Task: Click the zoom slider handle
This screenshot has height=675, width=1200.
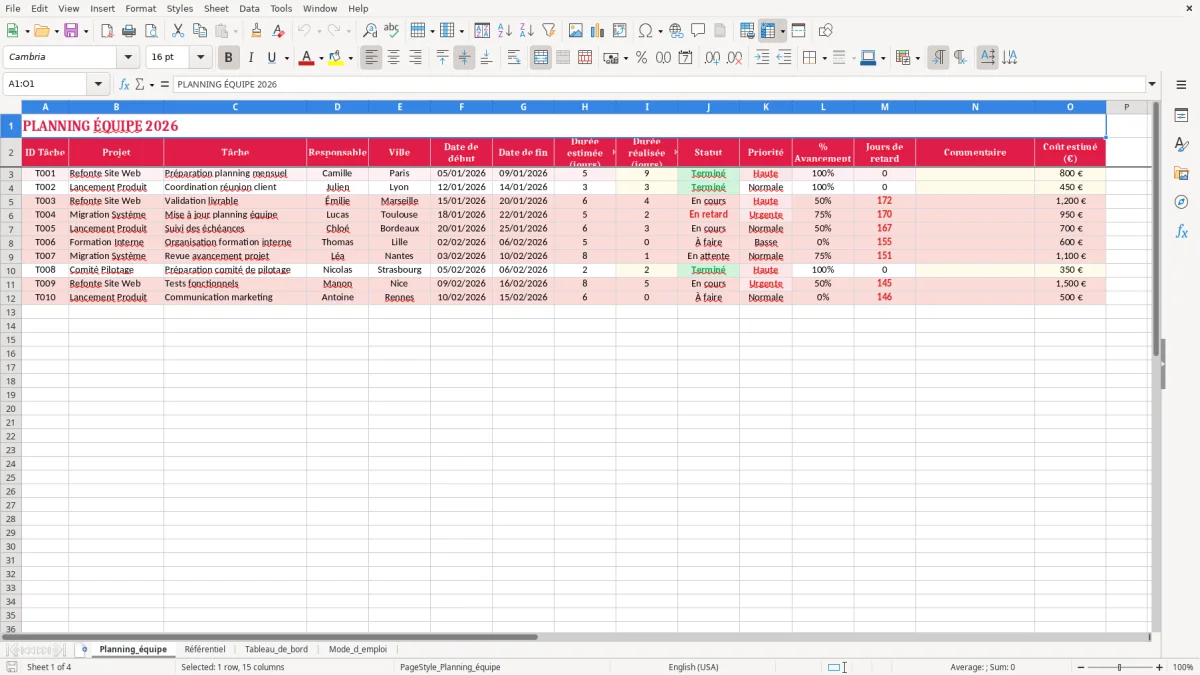Action: tap(1120, 667)
